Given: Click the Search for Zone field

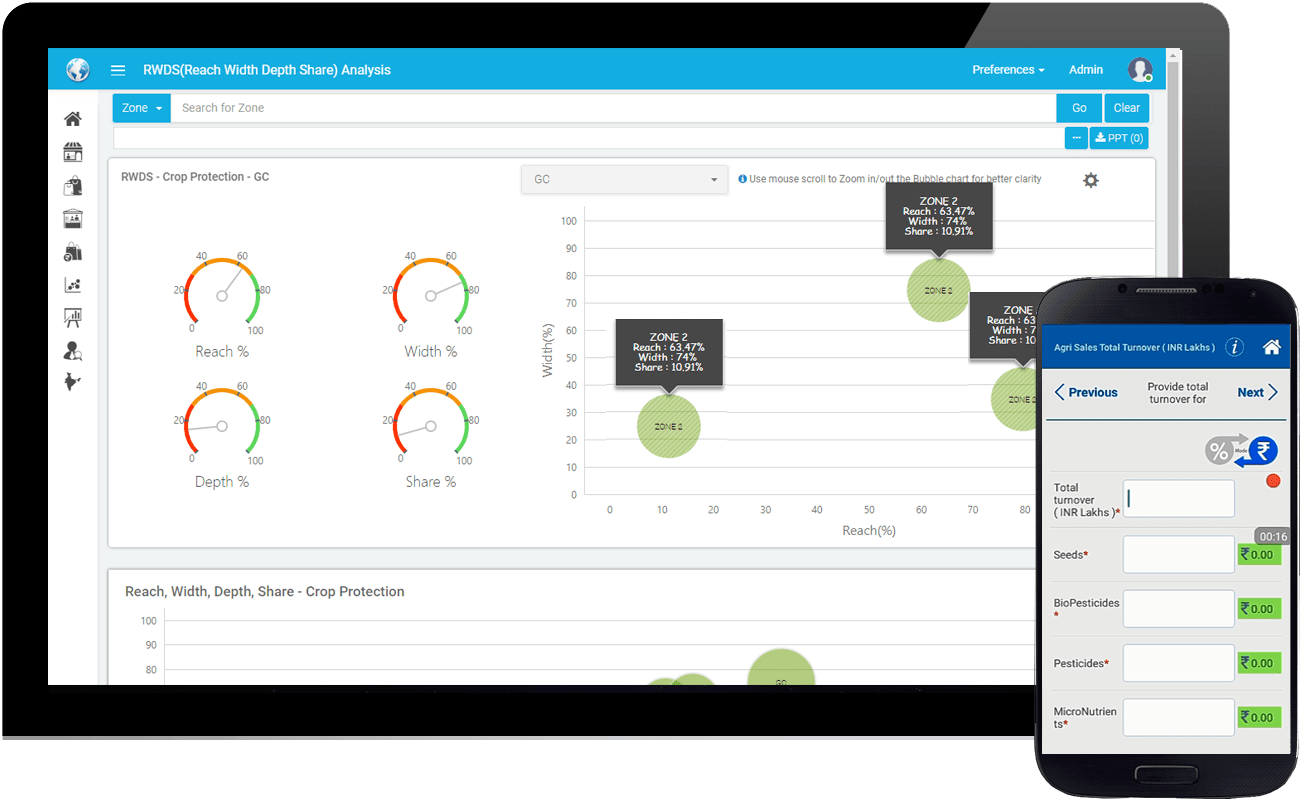Looking at the screenshot, I should [612, 108].
